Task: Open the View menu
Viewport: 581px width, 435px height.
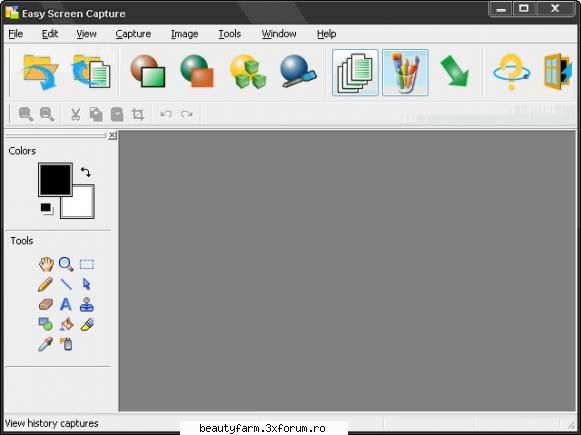Action: (x=86, y=34)
